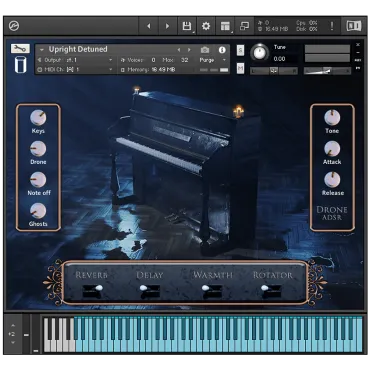Toggle the Rotator switch

pyautogui.click(x=271, y=291)
